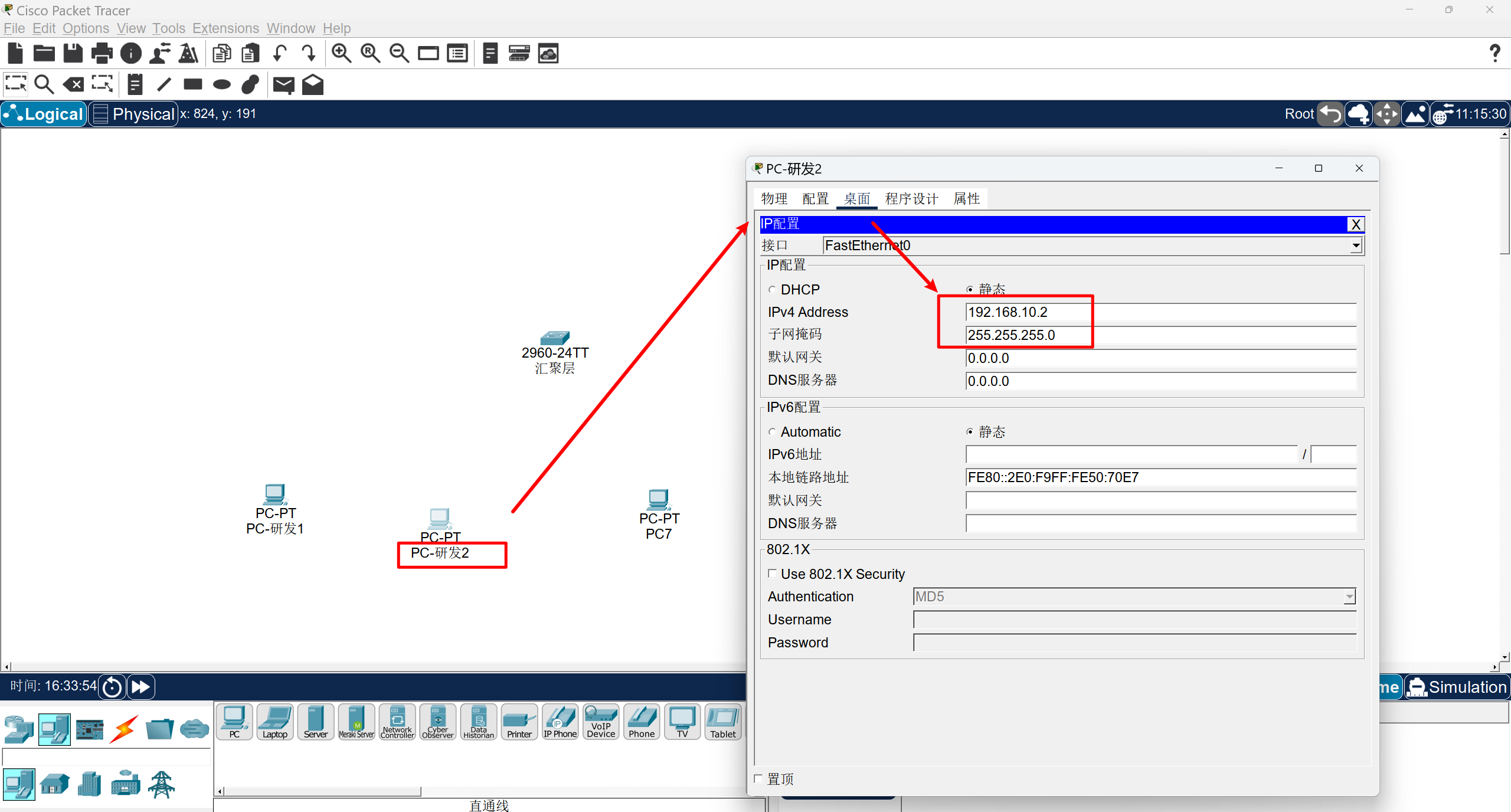Image resolution: width=1511 pixels, height=812 pixels.
Task: Select the Inspect magnifier tool
Action: tap(44, 84)
